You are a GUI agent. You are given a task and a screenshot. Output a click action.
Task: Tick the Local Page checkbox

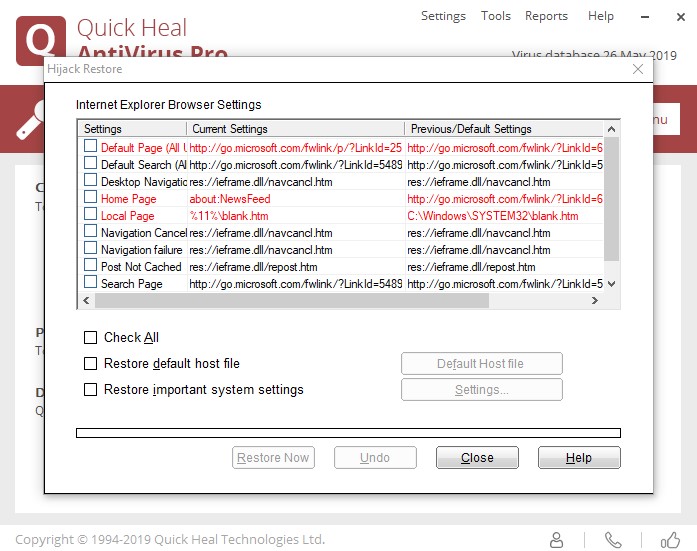(x=90, y=214)
